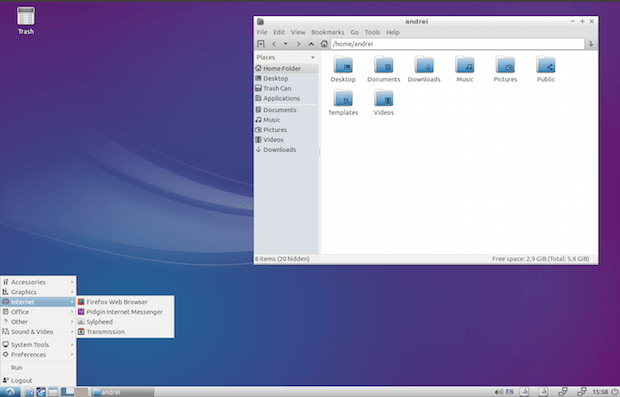Select Music bookmark in the Places sidebar
The height and width of the screenshot is (397, 620).
[x=286, y=119]
